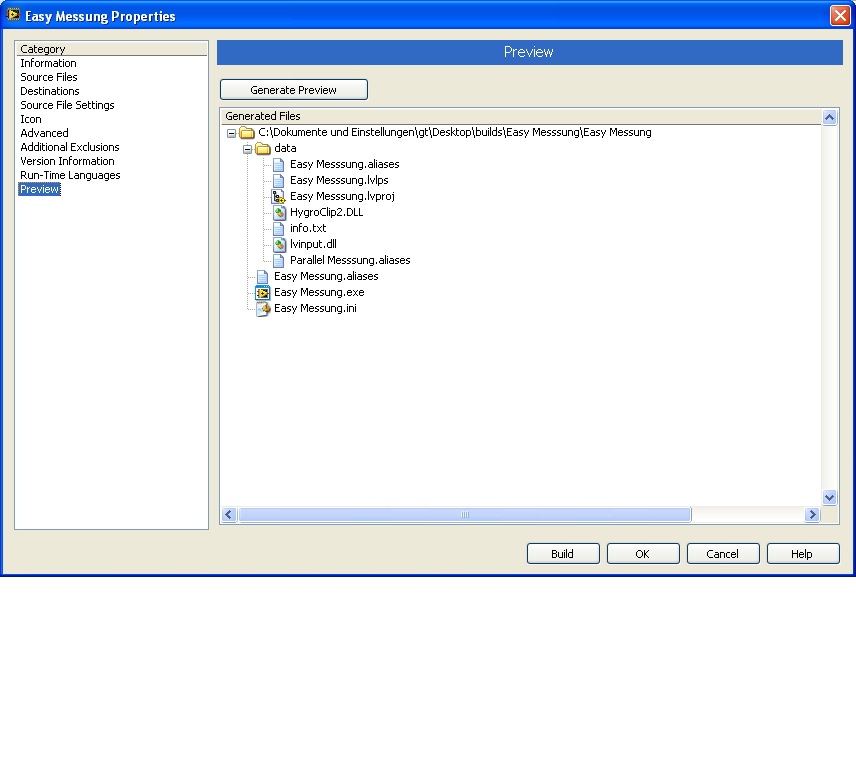Open the Run-Time Languages category
Viewport: 856px width, 757px height.
coord(70,175)
